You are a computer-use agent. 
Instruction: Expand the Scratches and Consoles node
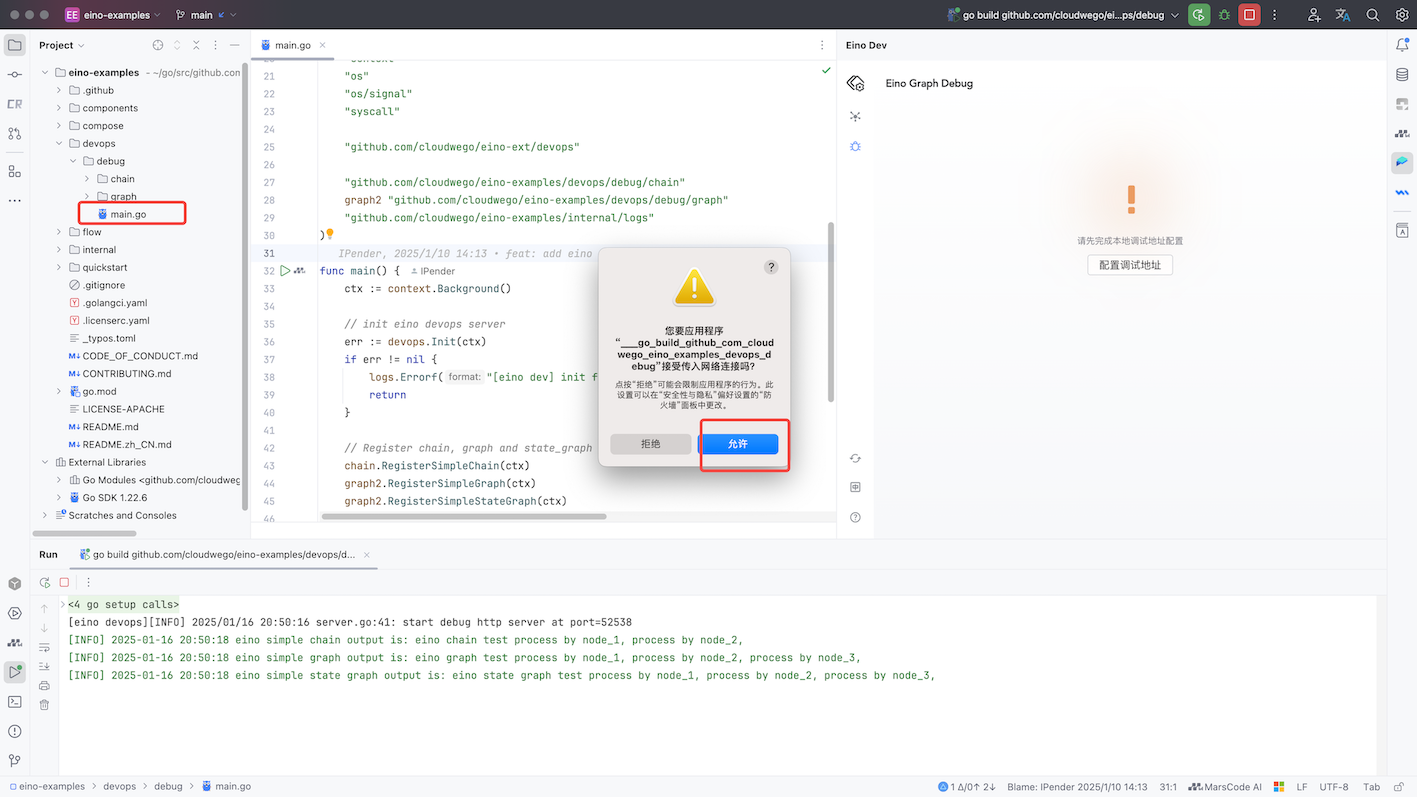[45, 516]
